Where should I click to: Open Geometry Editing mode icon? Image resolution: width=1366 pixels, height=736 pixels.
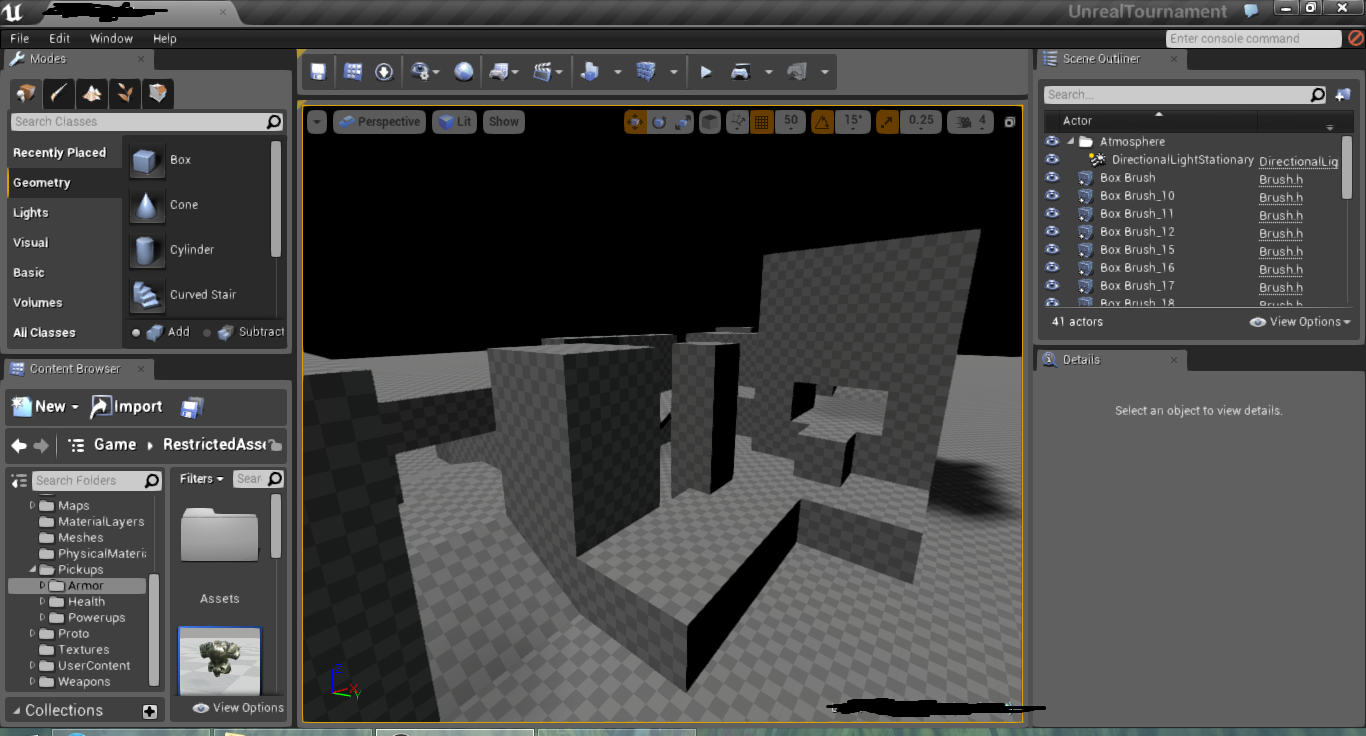(x=157, y=94)
